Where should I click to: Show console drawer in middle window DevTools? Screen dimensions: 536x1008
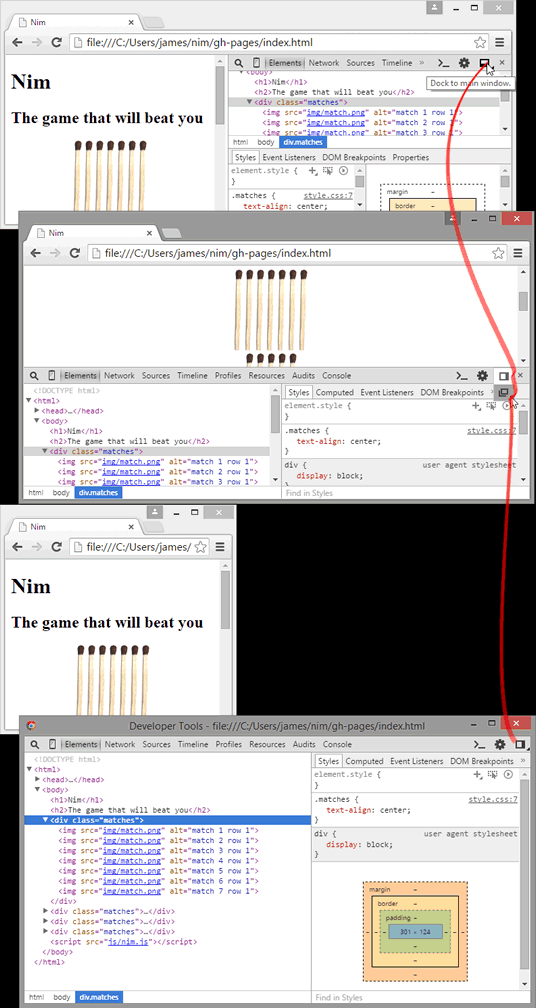pos(461,375)
